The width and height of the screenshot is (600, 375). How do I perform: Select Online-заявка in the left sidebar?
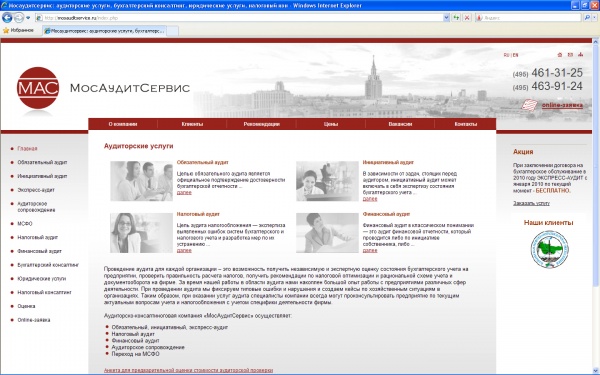pyautogui.click(x=34, y=320)
